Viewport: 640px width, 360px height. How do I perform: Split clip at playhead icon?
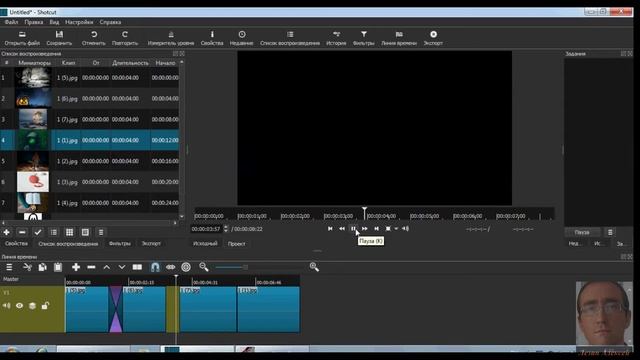(x=137, y=267)
